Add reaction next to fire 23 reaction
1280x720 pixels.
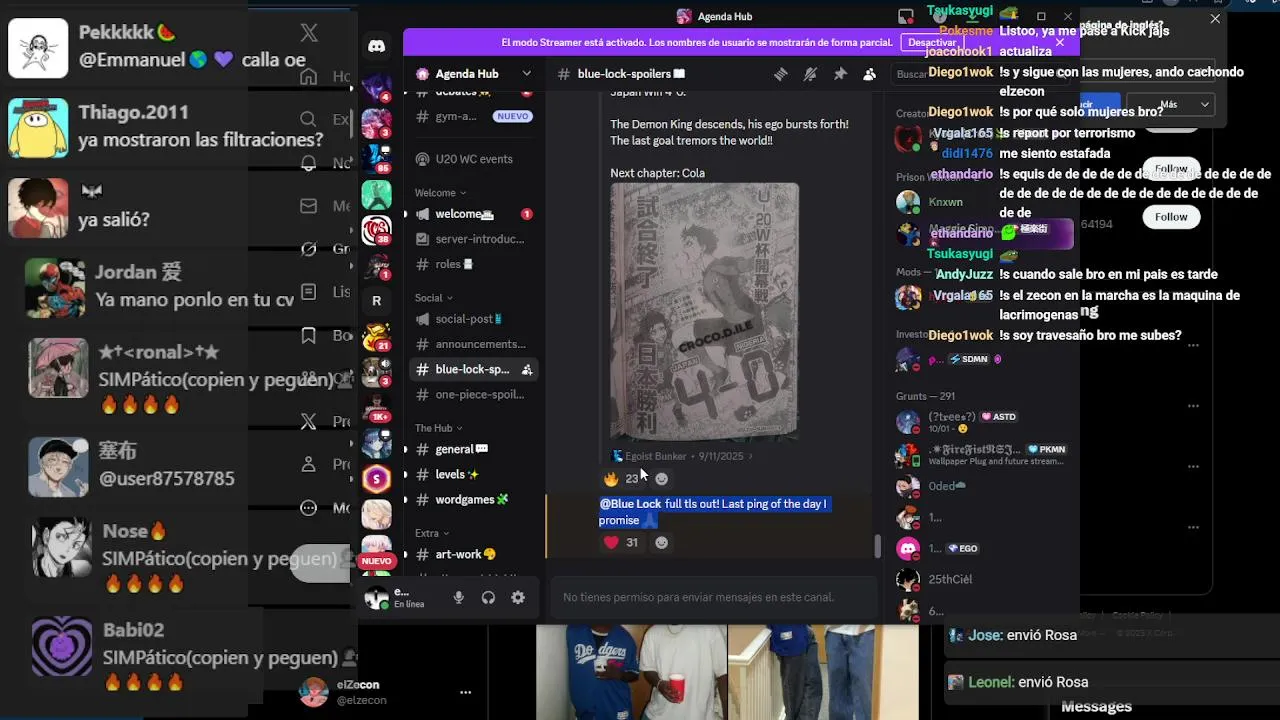point(661,479)
